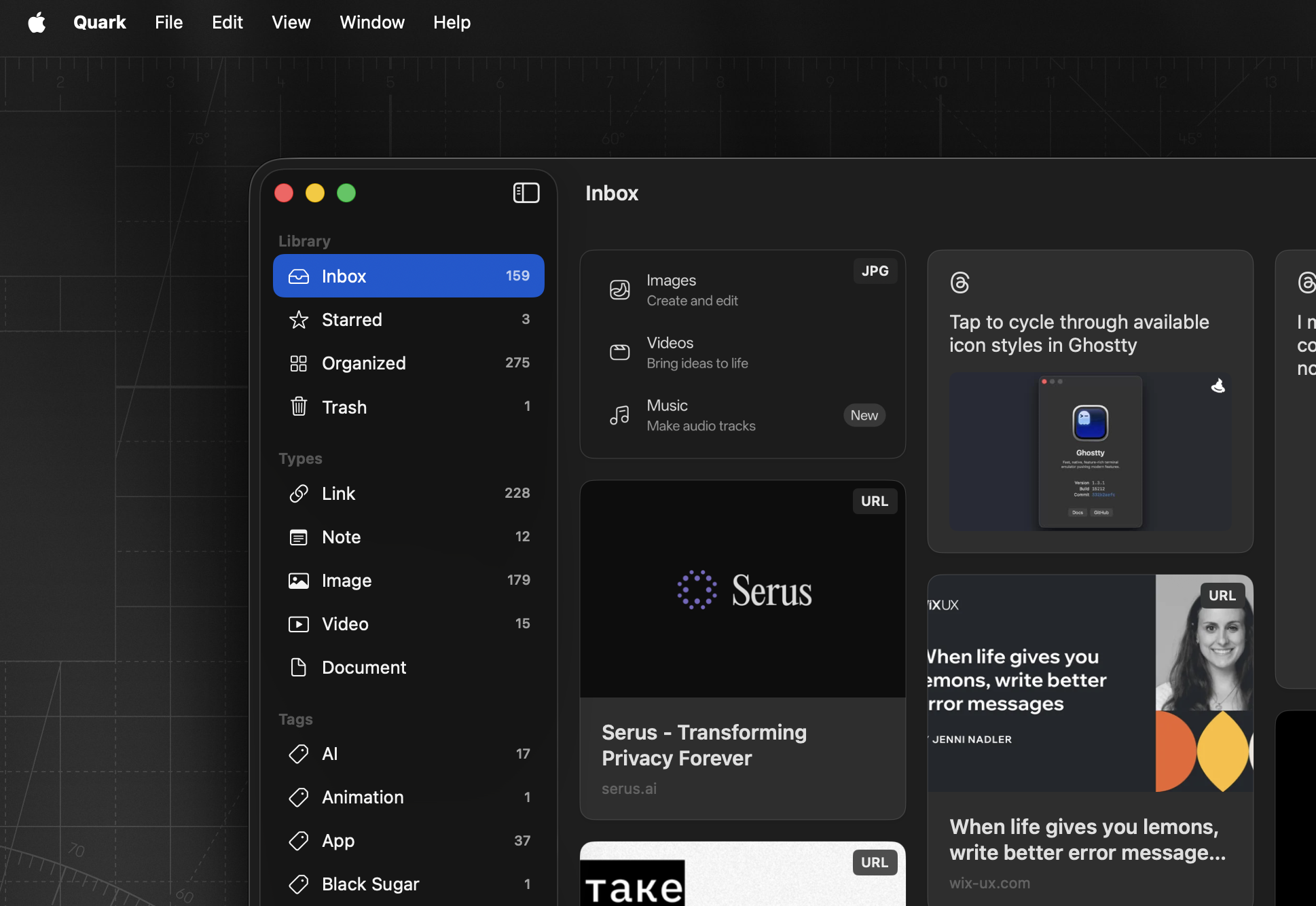The height and width of the screenshot is (906, 1316).
Task: Select the AI tag
Action: [409, 753]
